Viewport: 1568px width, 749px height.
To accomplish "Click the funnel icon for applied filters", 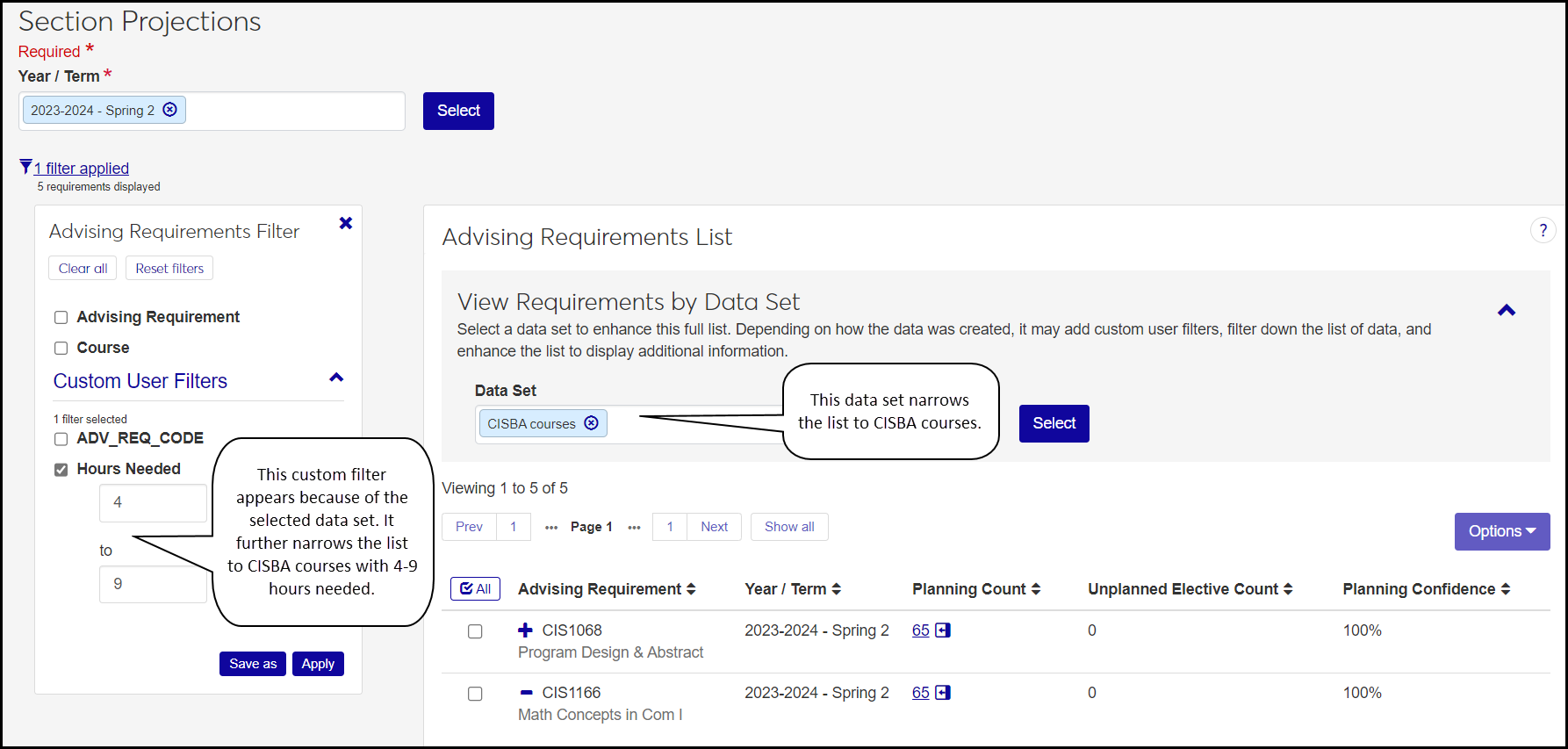I will point(25,167).
